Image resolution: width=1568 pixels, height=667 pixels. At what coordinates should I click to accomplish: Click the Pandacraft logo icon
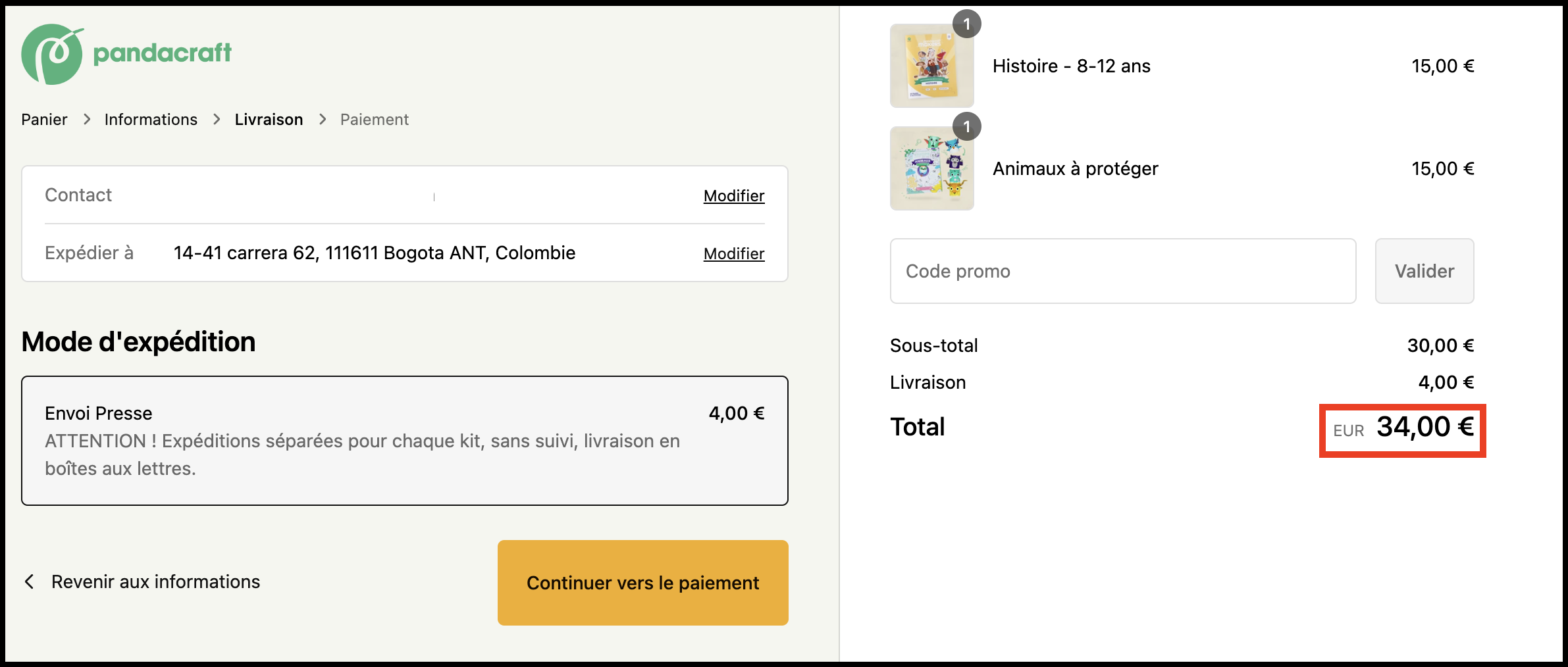click(x=53, y=54)
